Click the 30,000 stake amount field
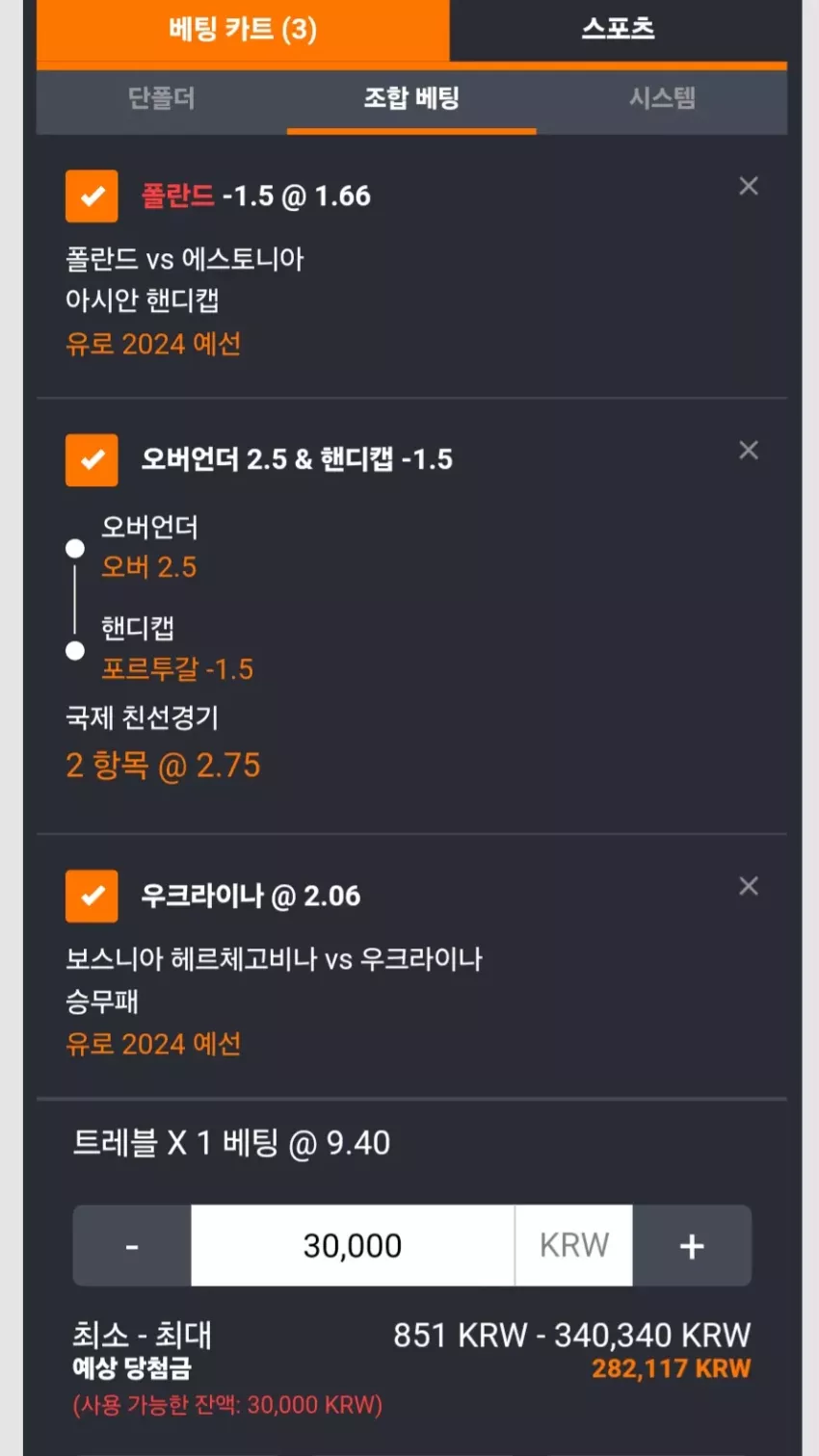The width and height of the screenshot is (819, 1456). click(x=353, y=1245)
